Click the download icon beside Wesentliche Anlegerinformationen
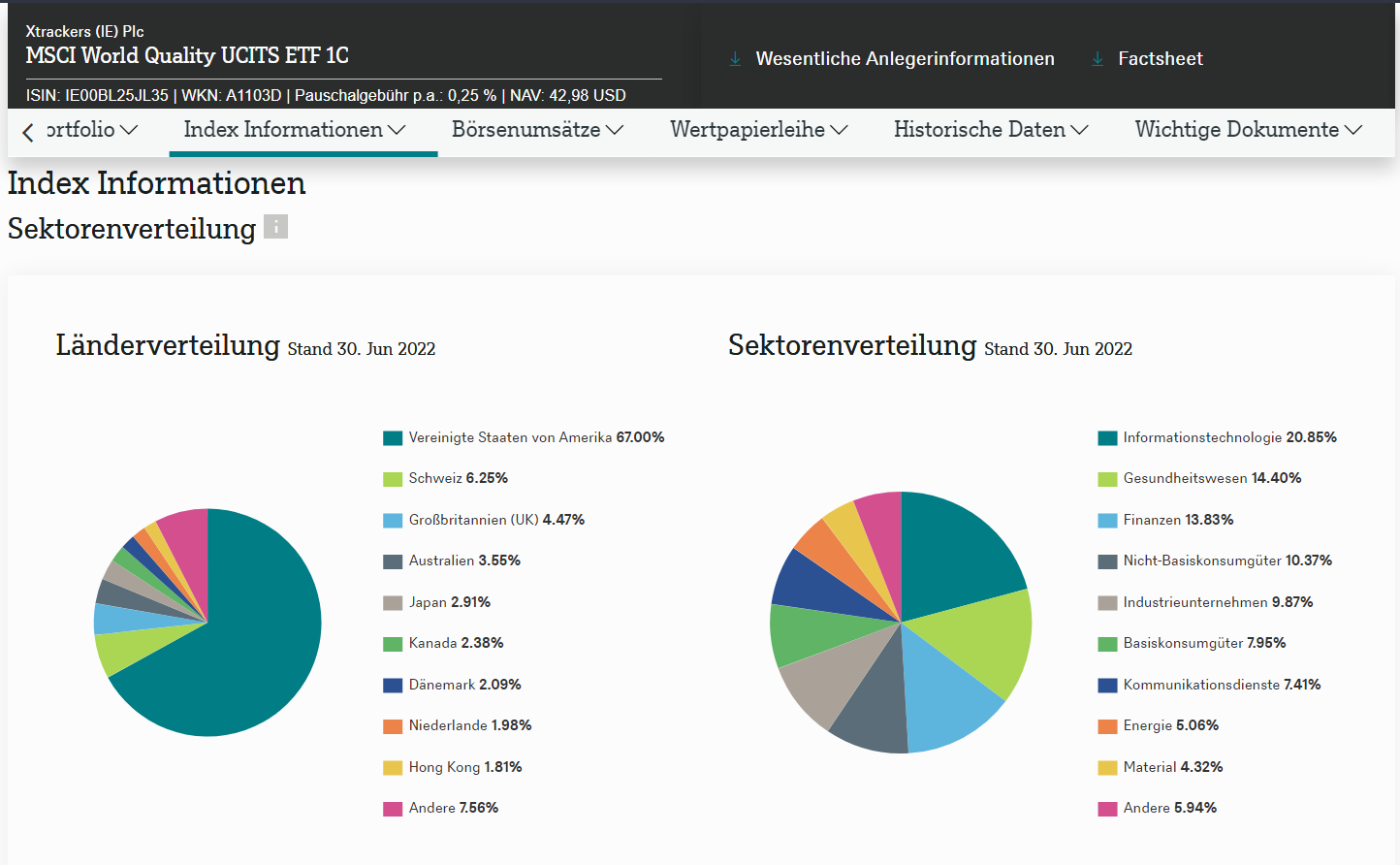This screenshot has width=1400, height=865. [x=735, y=58]
